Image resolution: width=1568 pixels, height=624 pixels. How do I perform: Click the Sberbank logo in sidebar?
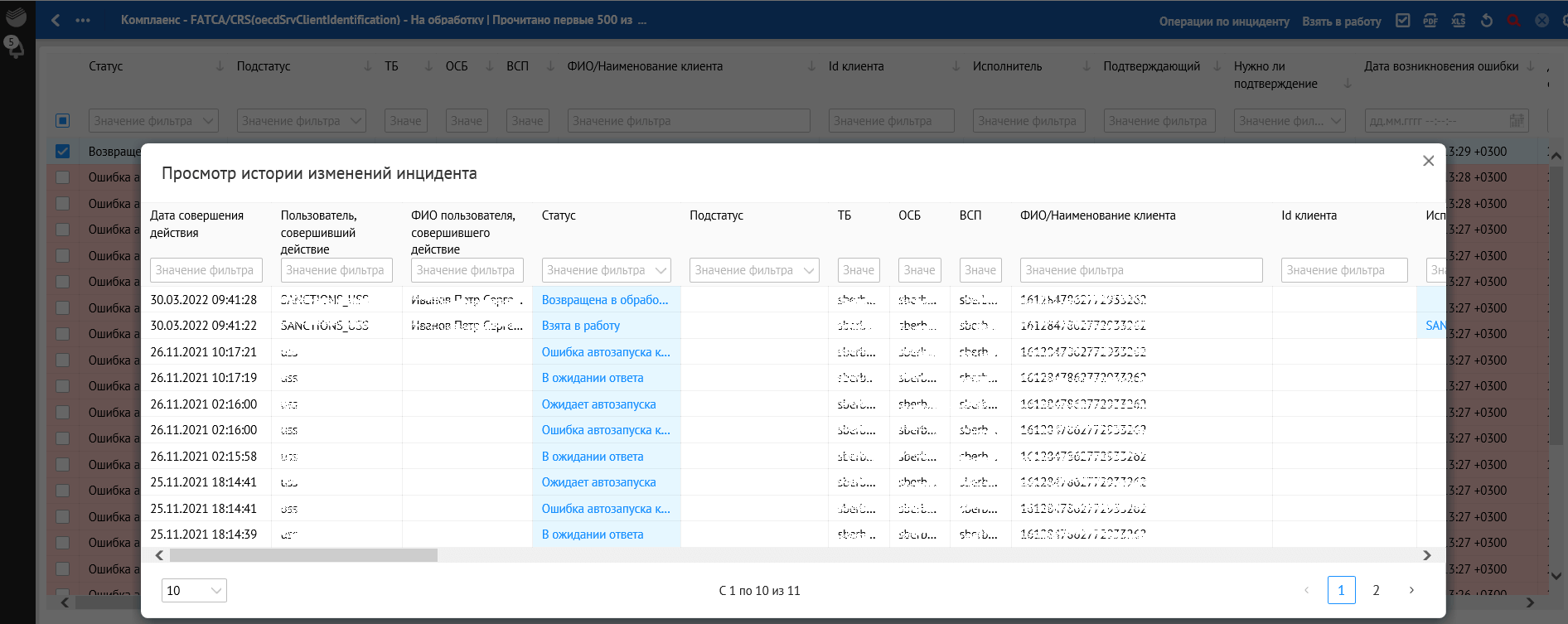tap(16, 17)
